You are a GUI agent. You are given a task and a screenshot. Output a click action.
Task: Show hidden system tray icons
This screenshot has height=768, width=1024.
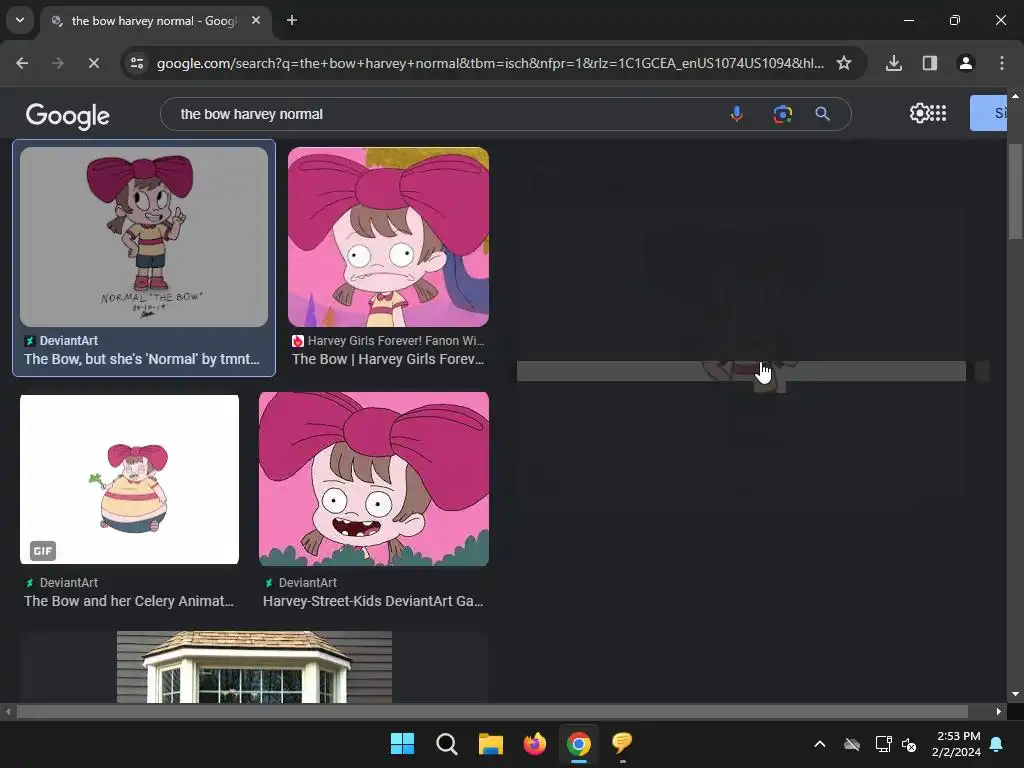coord(820,743)
